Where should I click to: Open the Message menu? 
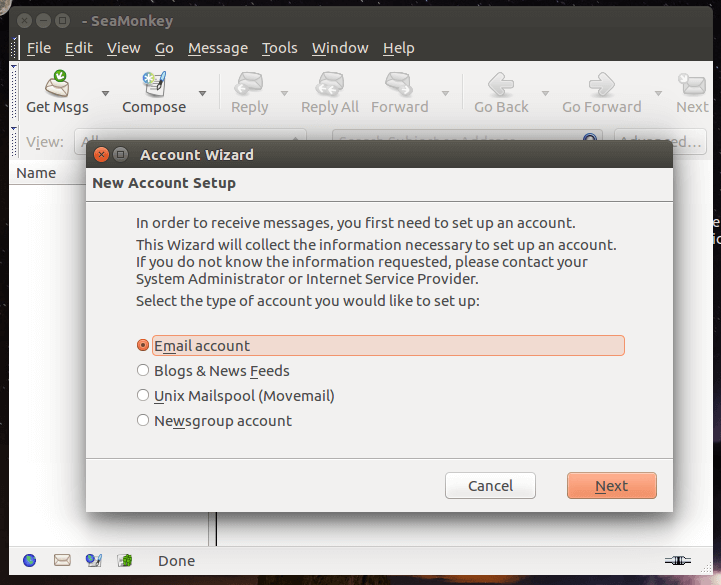(x=217, y=48)
